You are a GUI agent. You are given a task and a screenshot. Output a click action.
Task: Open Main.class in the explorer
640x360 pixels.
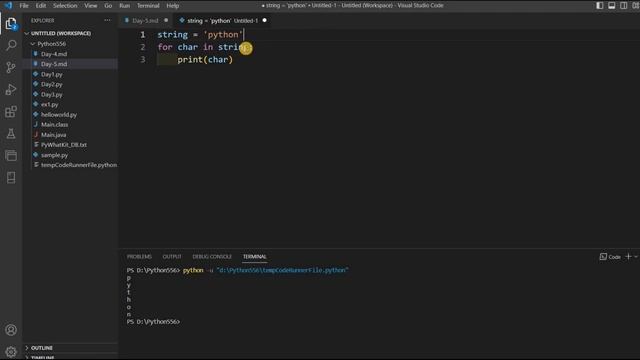point(54,124)
